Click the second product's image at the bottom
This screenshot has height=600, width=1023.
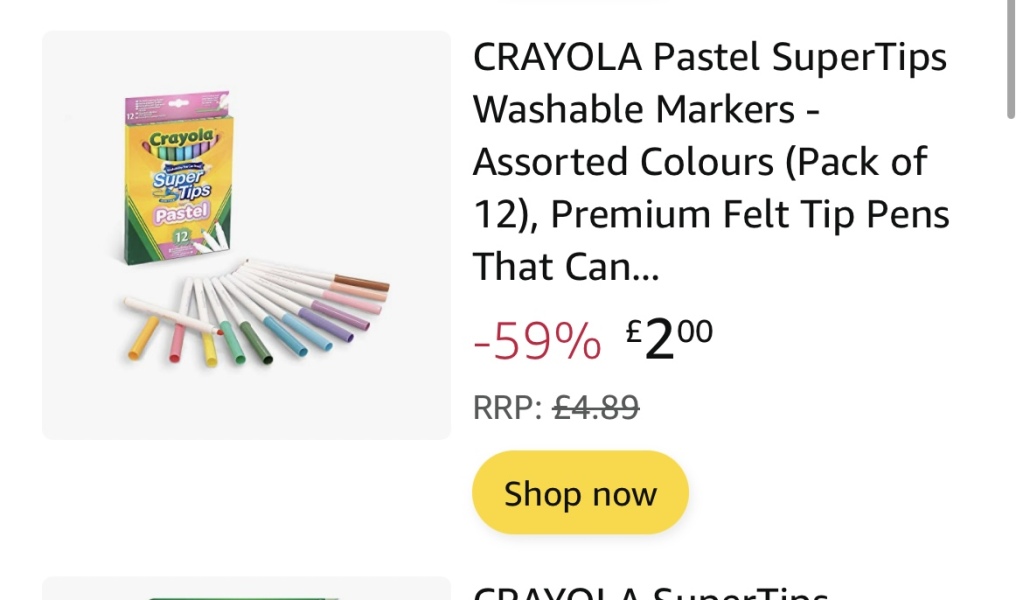pyautogui.click(x=246, y=590)
